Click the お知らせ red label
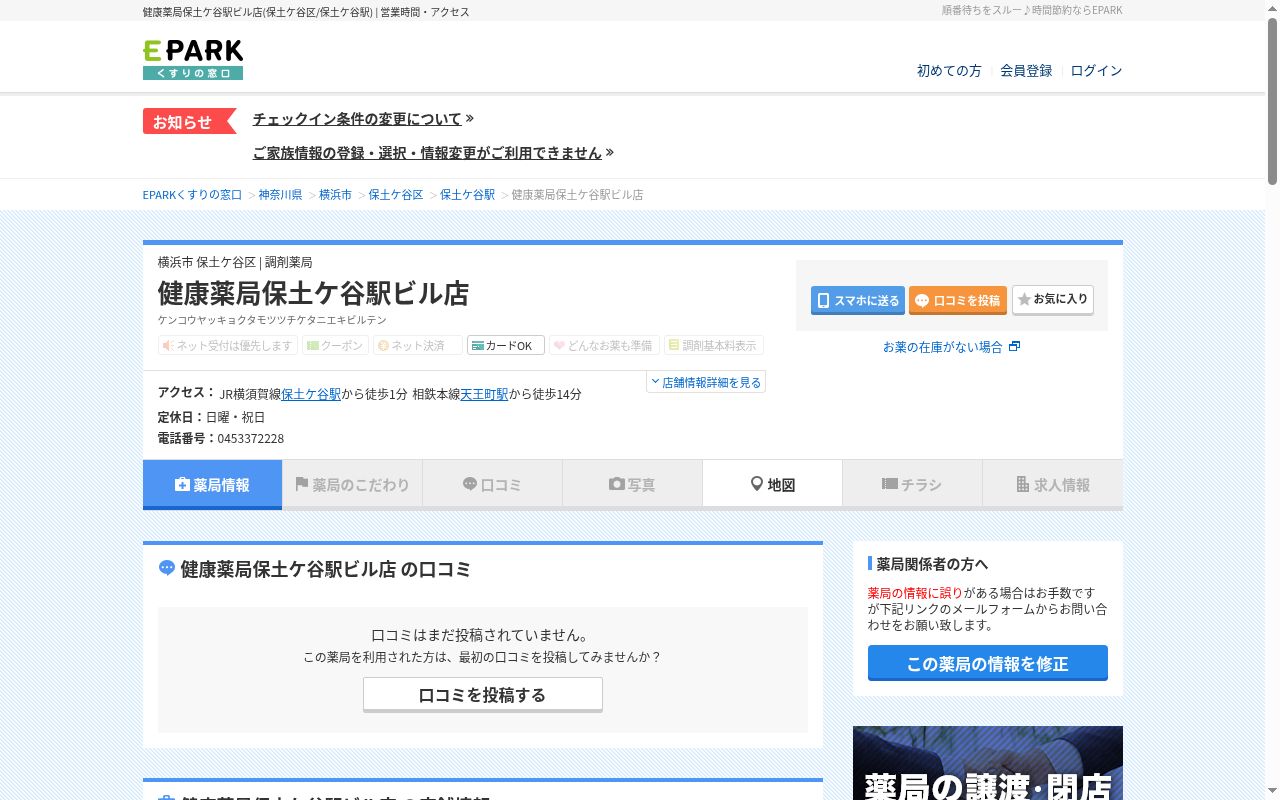Viewport: 1280px width, 800px height. [x=189, y=121]
